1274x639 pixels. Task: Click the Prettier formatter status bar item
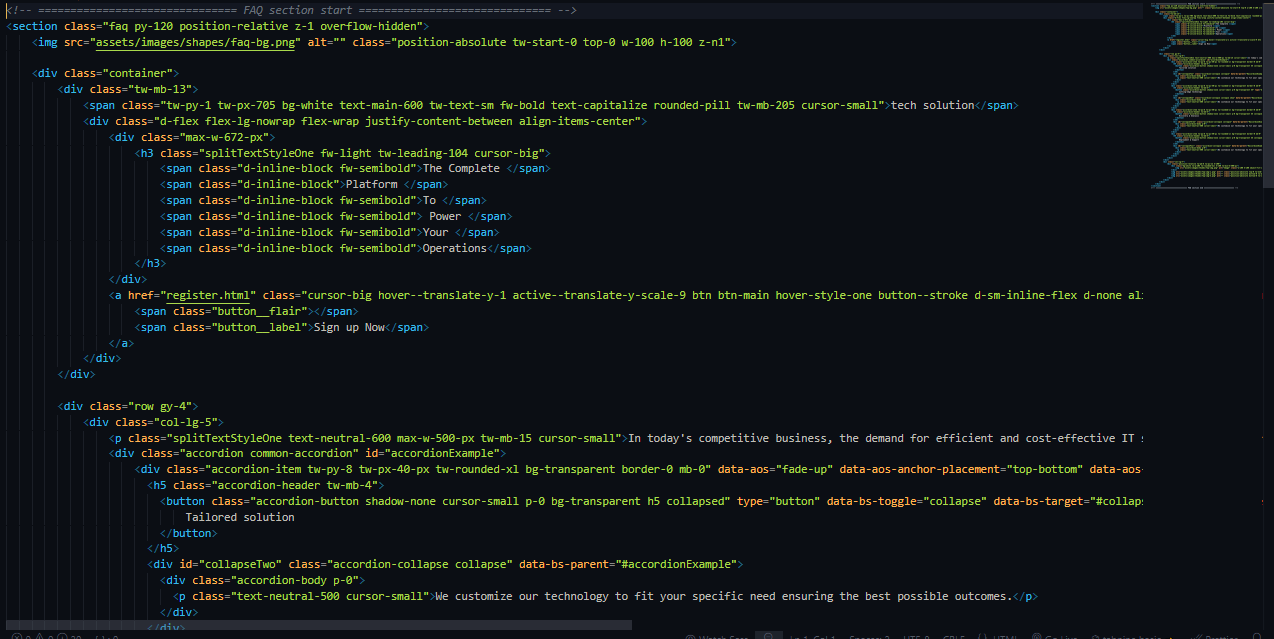click(1218, 636)
